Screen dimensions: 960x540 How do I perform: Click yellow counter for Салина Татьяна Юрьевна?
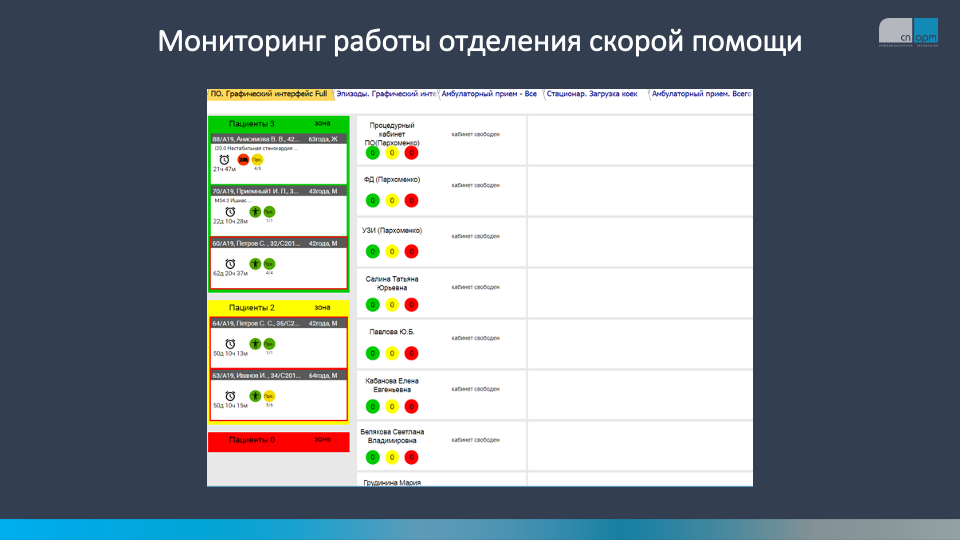pos(392,305)
